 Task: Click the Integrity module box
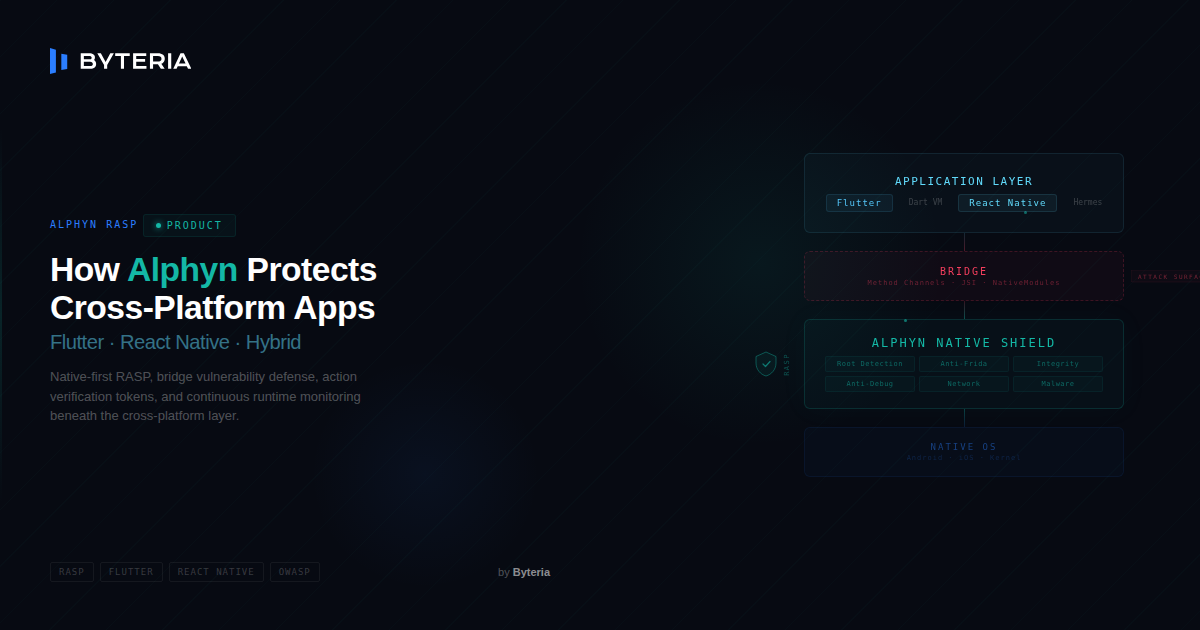click(x=1057, y=364)
